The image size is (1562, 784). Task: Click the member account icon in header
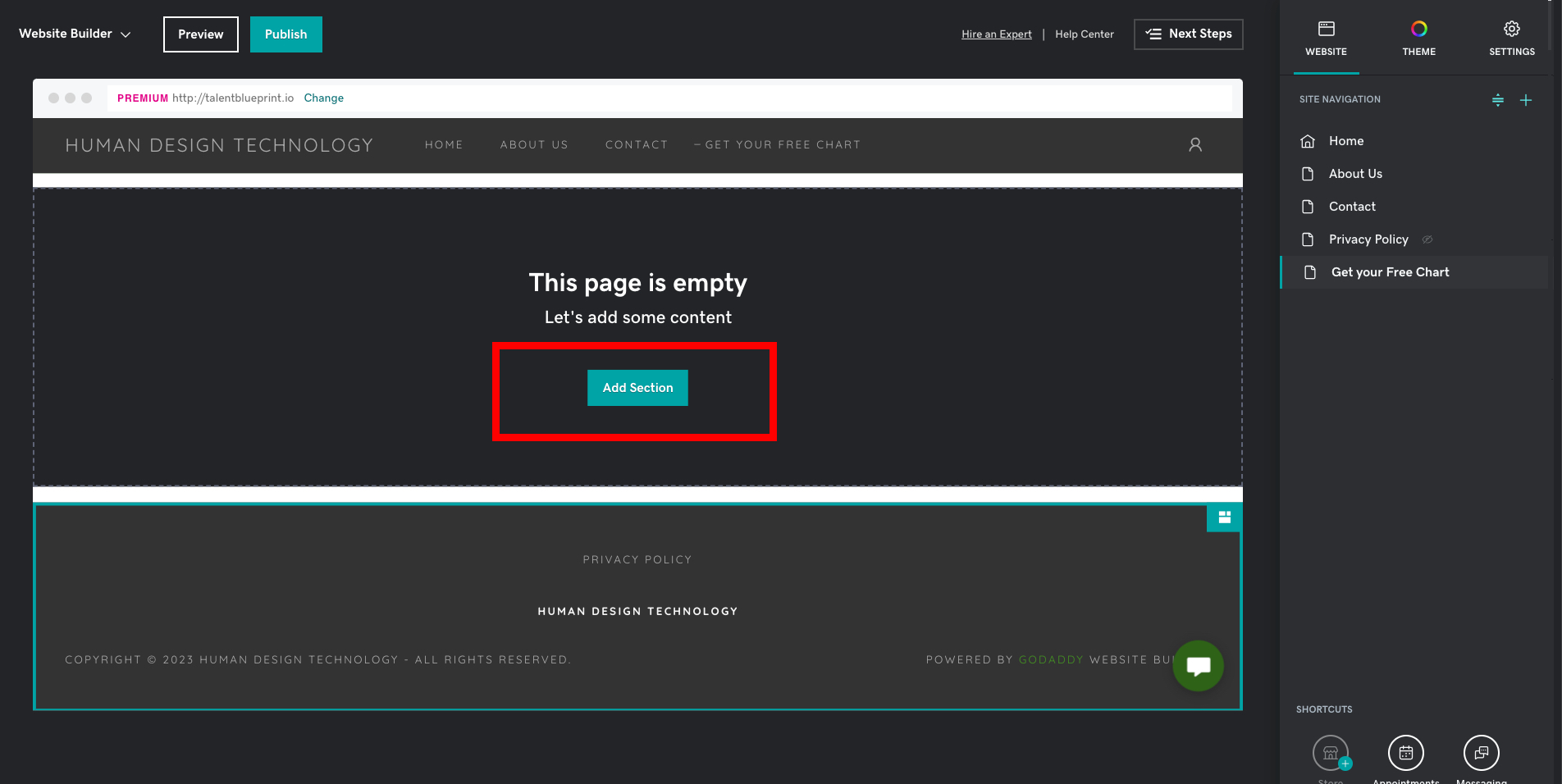click(x=1195, y=144)
